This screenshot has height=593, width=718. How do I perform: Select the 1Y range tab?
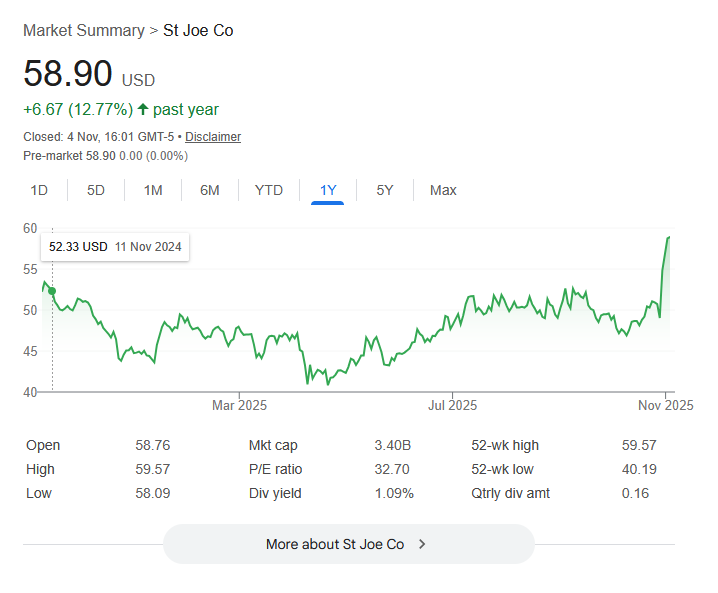point(328,190)
